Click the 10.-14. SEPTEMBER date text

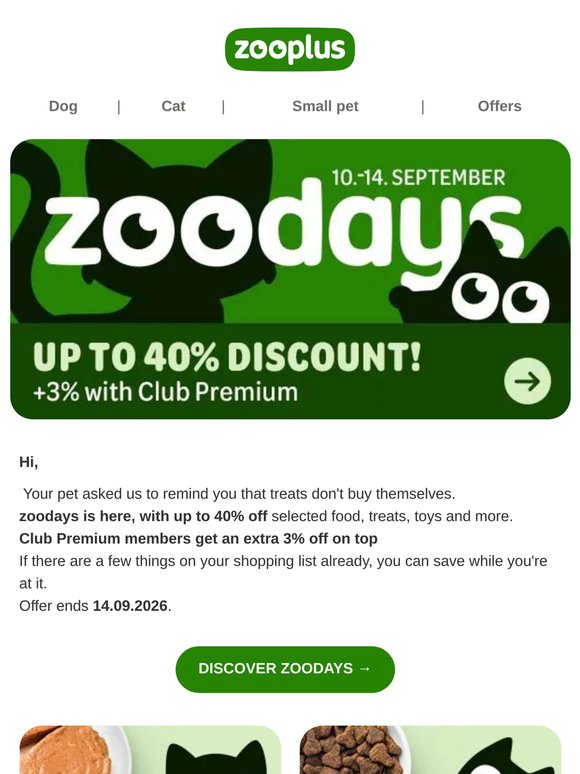418,178
